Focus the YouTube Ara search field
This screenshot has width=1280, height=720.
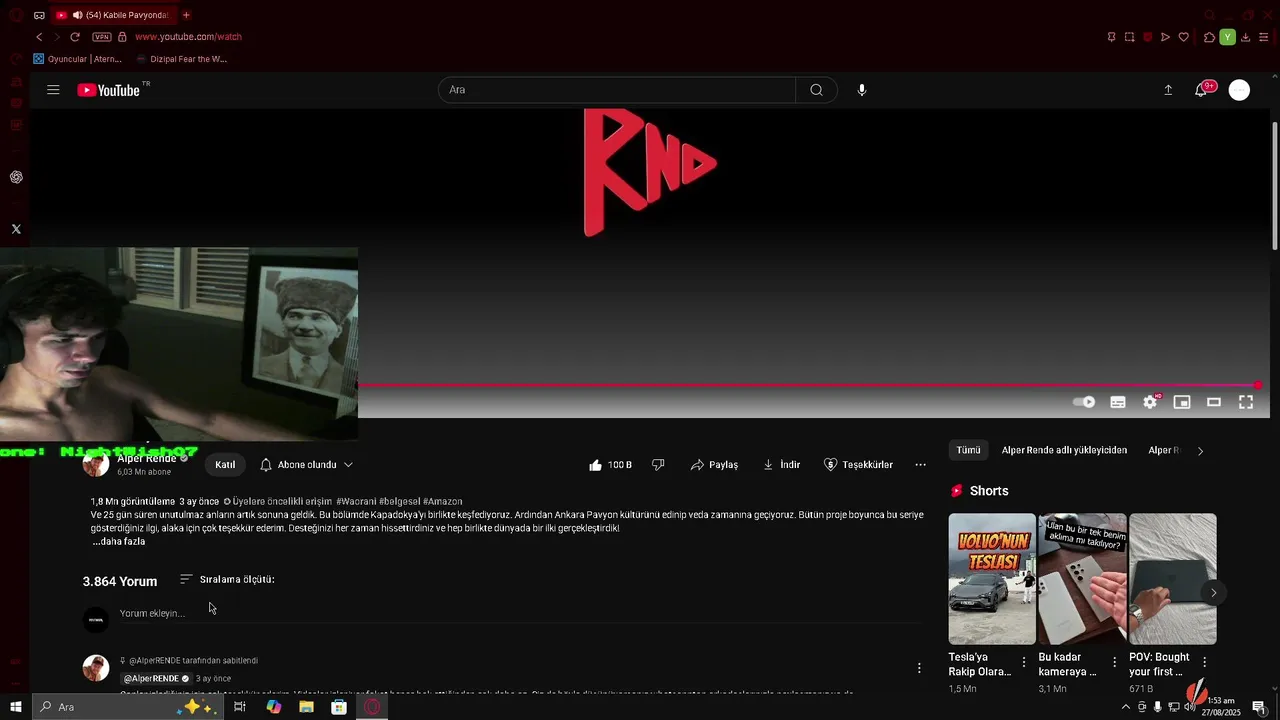(x=617, y=90)
